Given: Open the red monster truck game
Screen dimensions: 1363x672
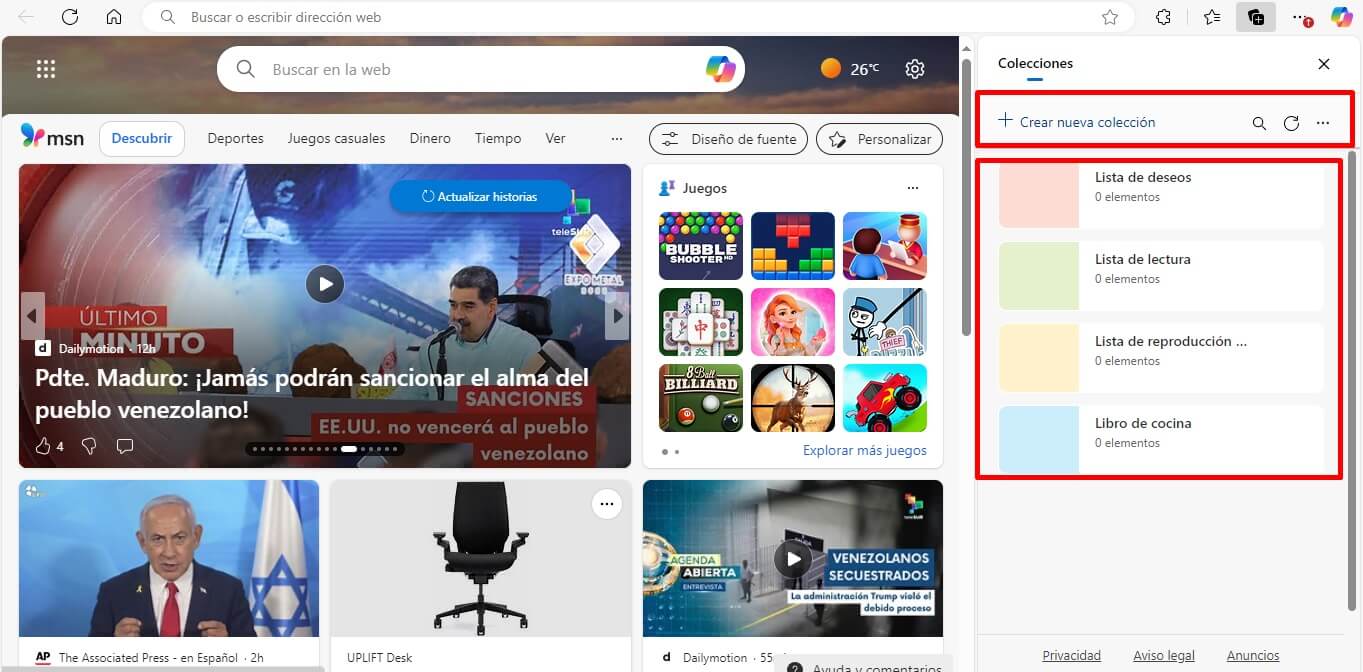Looking at the screenshot, I should (x=885, y=398).
